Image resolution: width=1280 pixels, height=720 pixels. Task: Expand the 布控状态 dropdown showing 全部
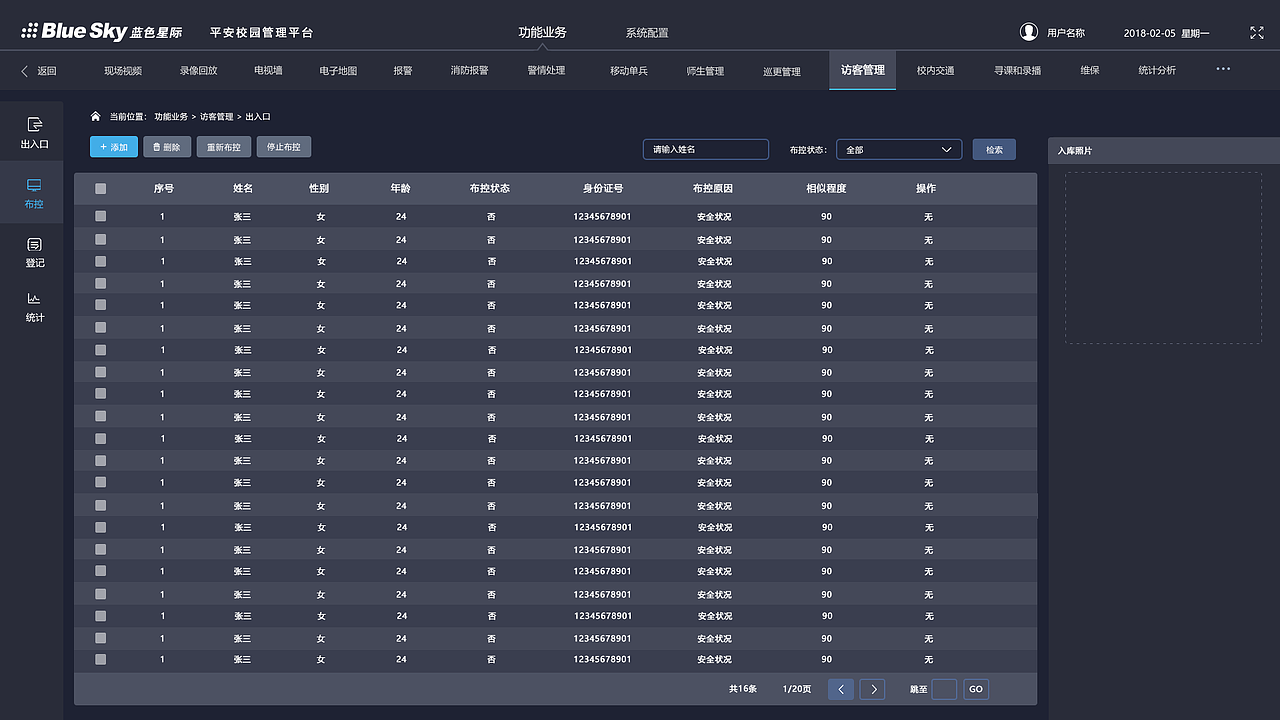pyautogui.click(x=899, y=150)
